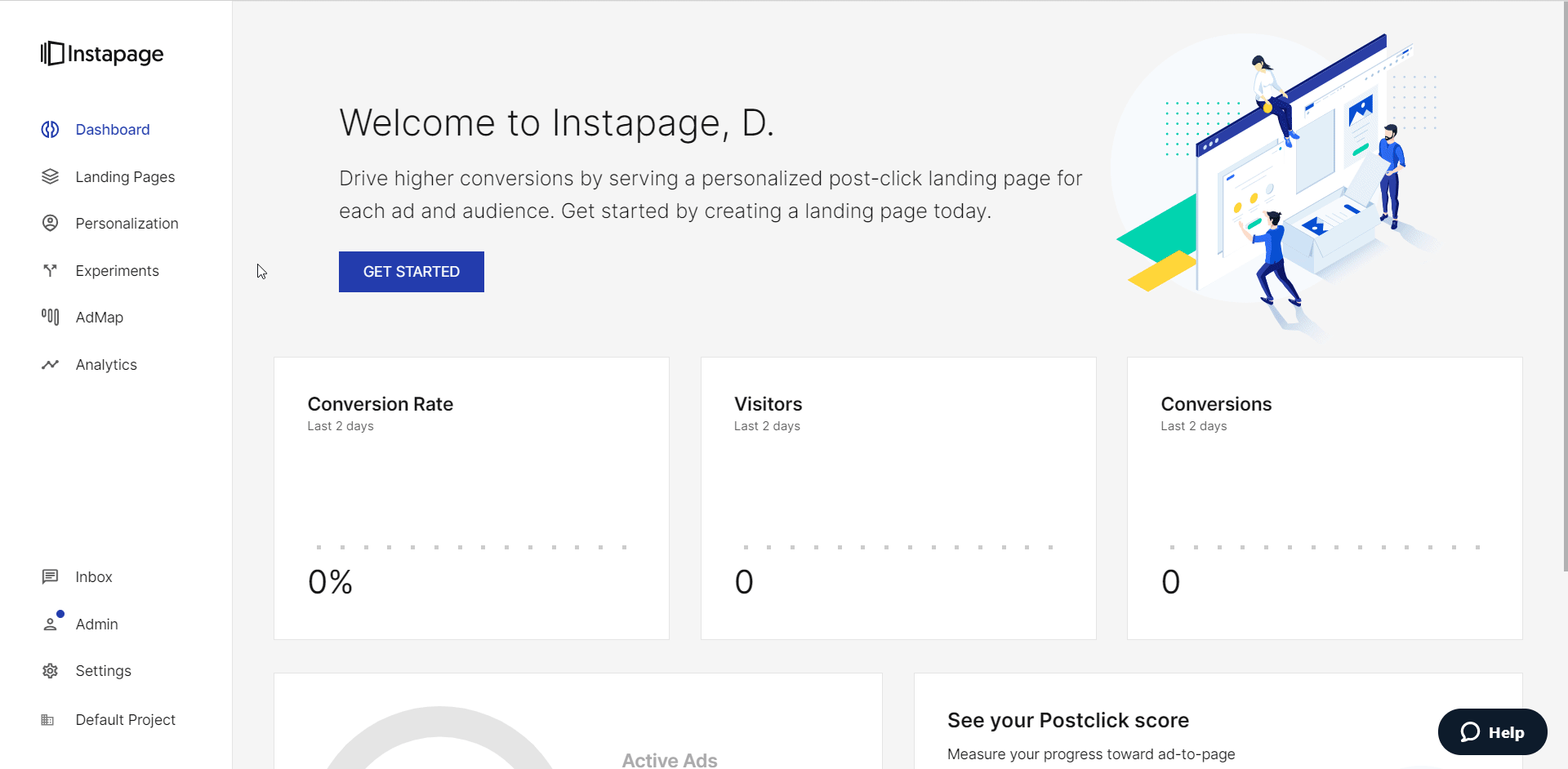Click the Settings gear icon
The height and width of the screenshot is (769, 1568).
pos(50,671)
